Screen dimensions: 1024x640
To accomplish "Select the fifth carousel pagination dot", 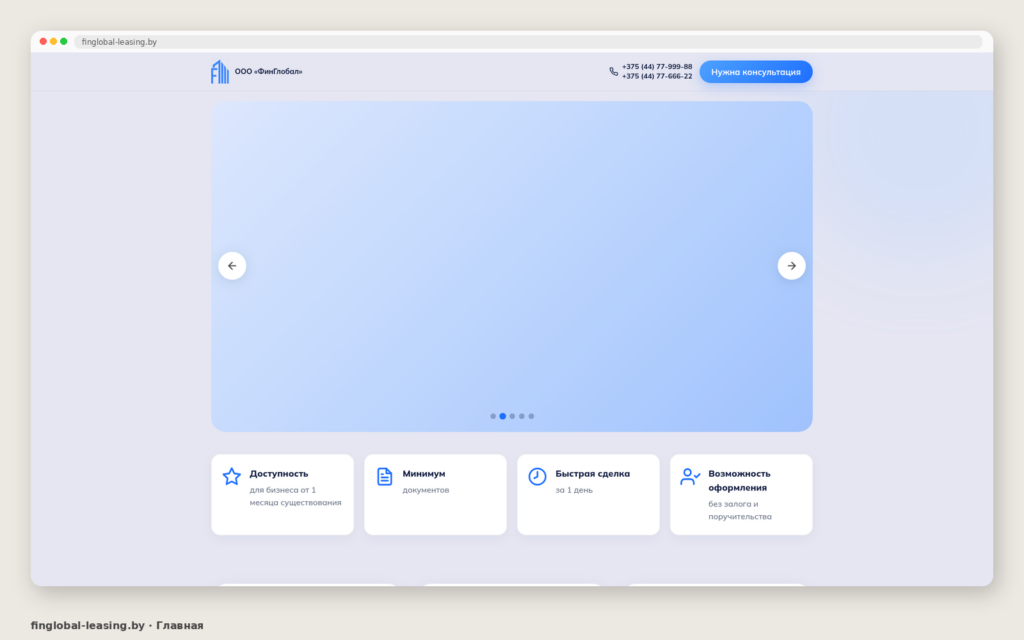I will point(531,416).
